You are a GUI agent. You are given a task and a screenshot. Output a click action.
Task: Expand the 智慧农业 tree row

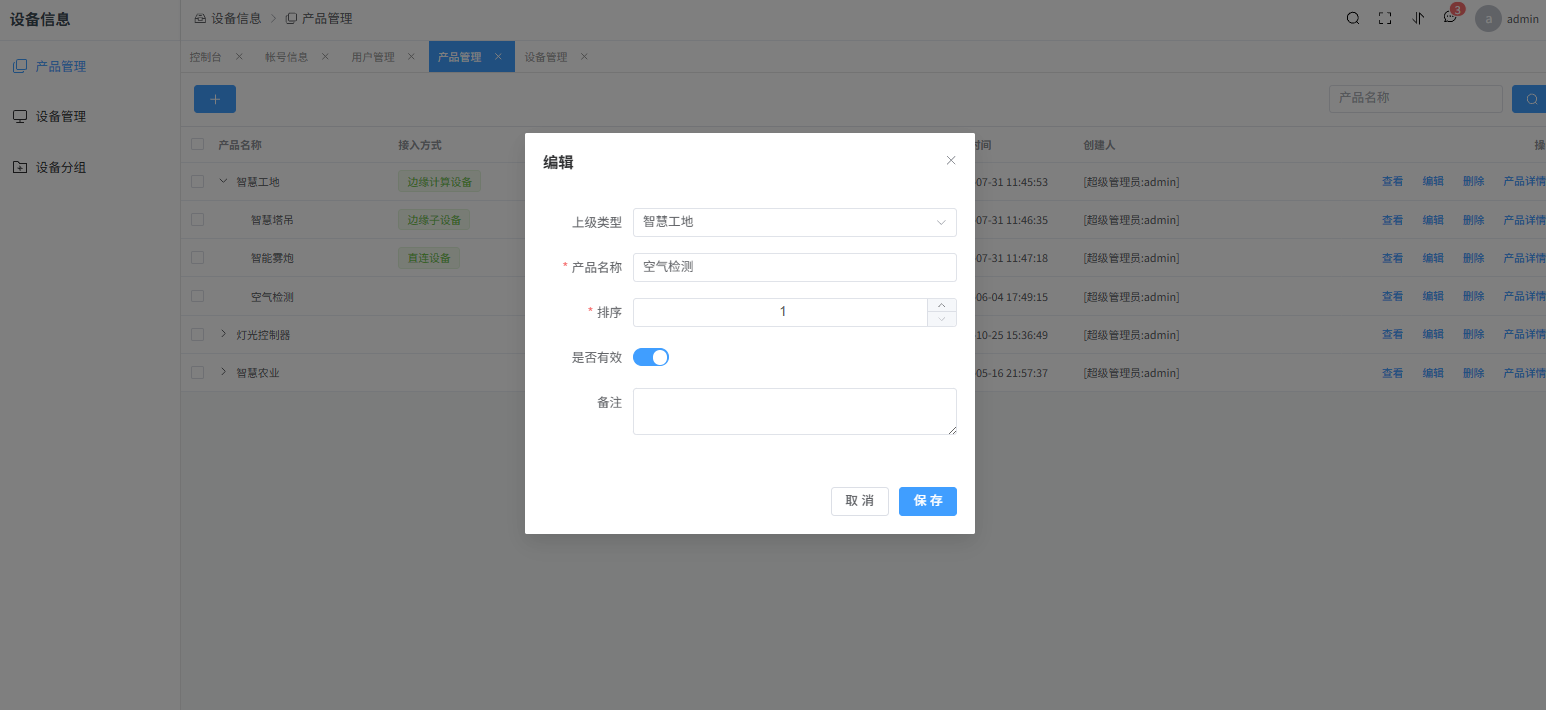tap(223, 372)
